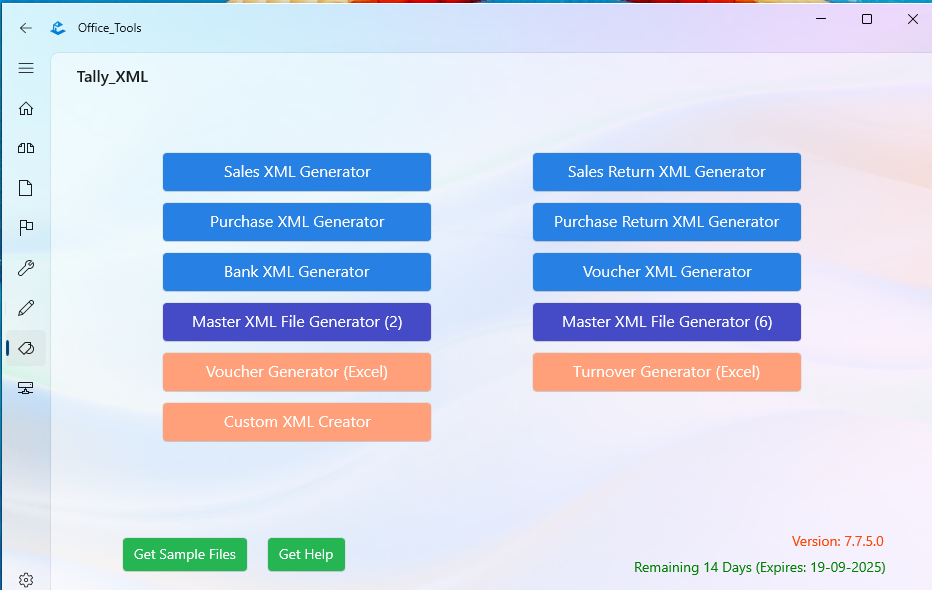Click the Remaining 14 Days expiry text
This screenshot has width=932, height=590.
pyautogui.click(x=760, y=567)
